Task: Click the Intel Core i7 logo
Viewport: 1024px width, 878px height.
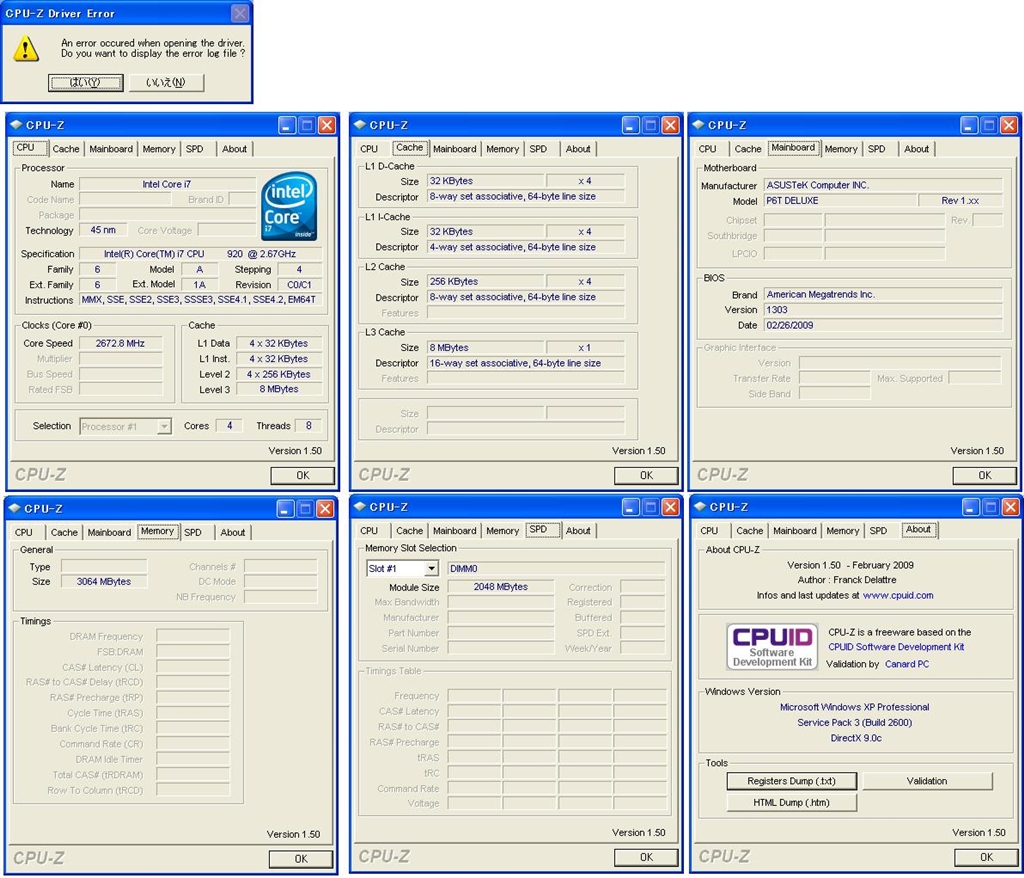Action: [289, 206]
